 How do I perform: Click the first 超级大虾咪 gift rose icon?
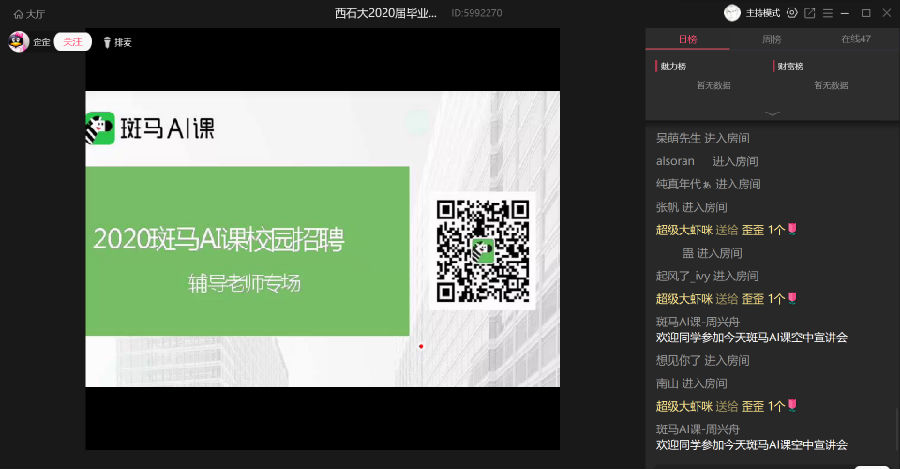click(x=793, y=230)
